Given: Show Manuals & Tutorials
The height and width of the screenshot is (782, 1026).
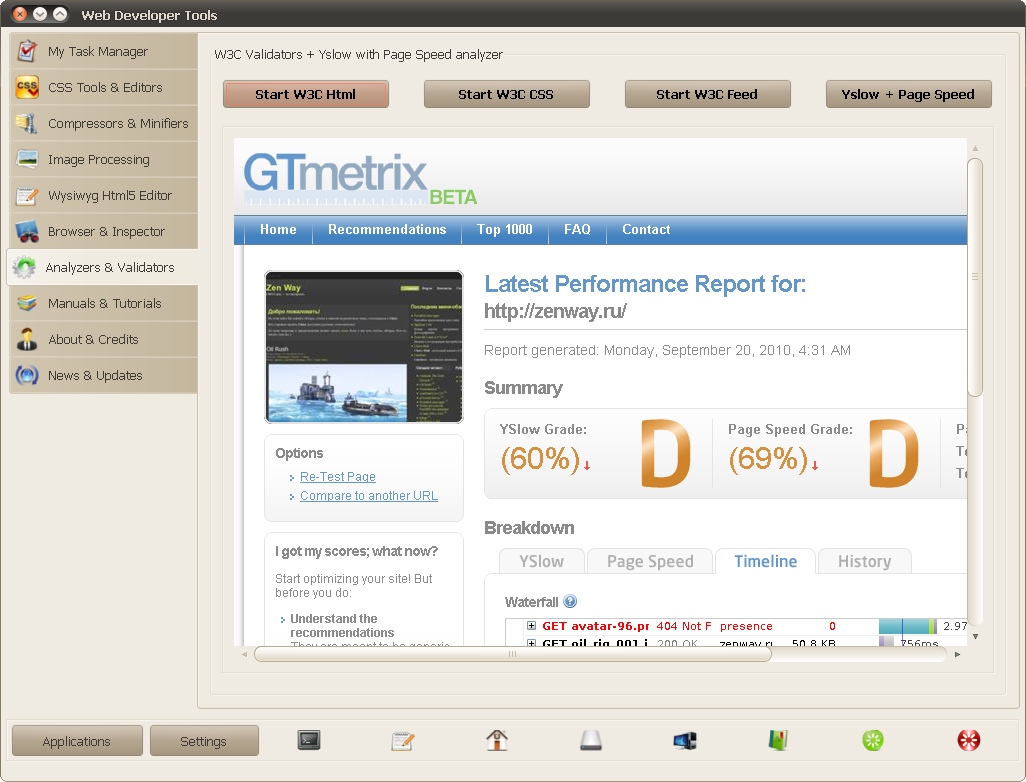Looking at the screenshot, I should [103, 303].
